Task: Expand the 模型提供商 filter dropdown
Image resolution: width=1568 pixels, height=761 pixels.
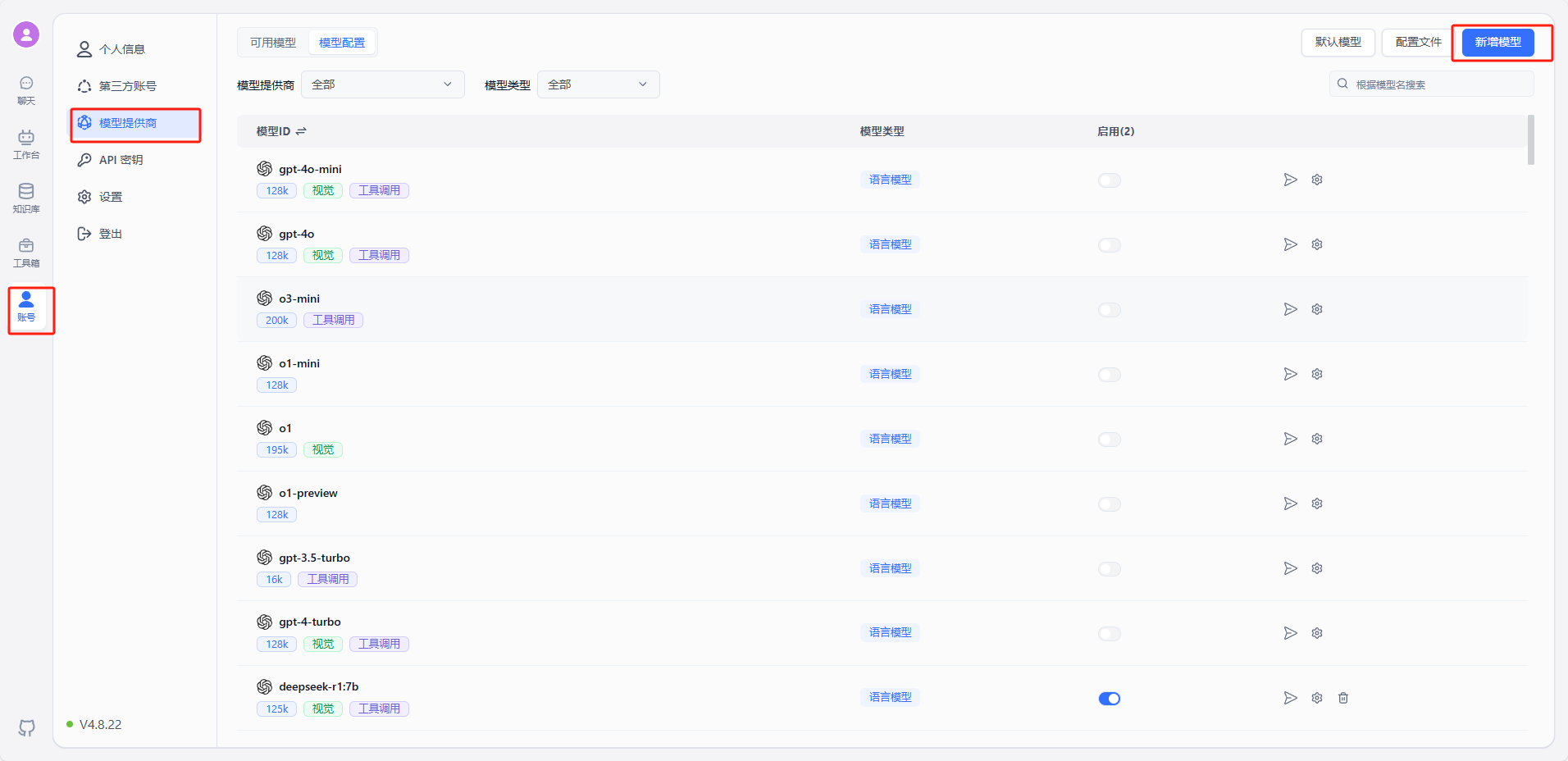Action: pos(382,84)
